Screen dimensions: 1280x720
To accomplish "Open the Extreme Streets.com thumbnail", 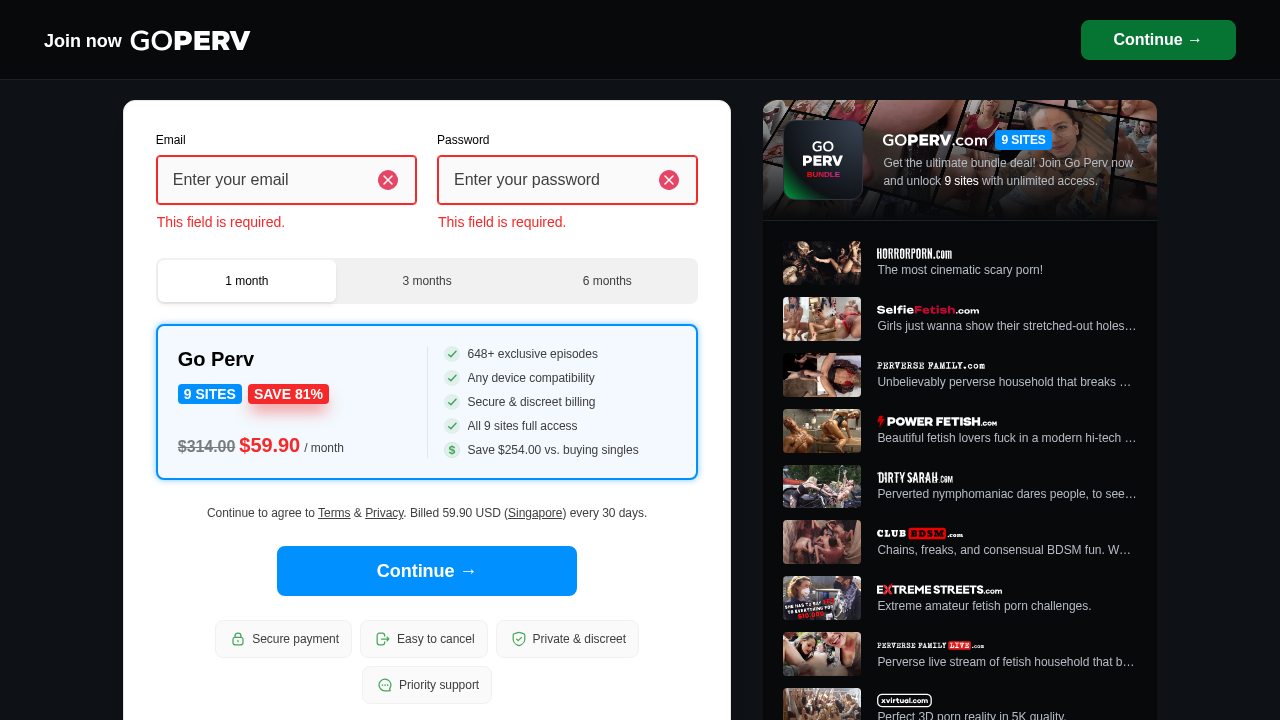I will coord(822,598).
